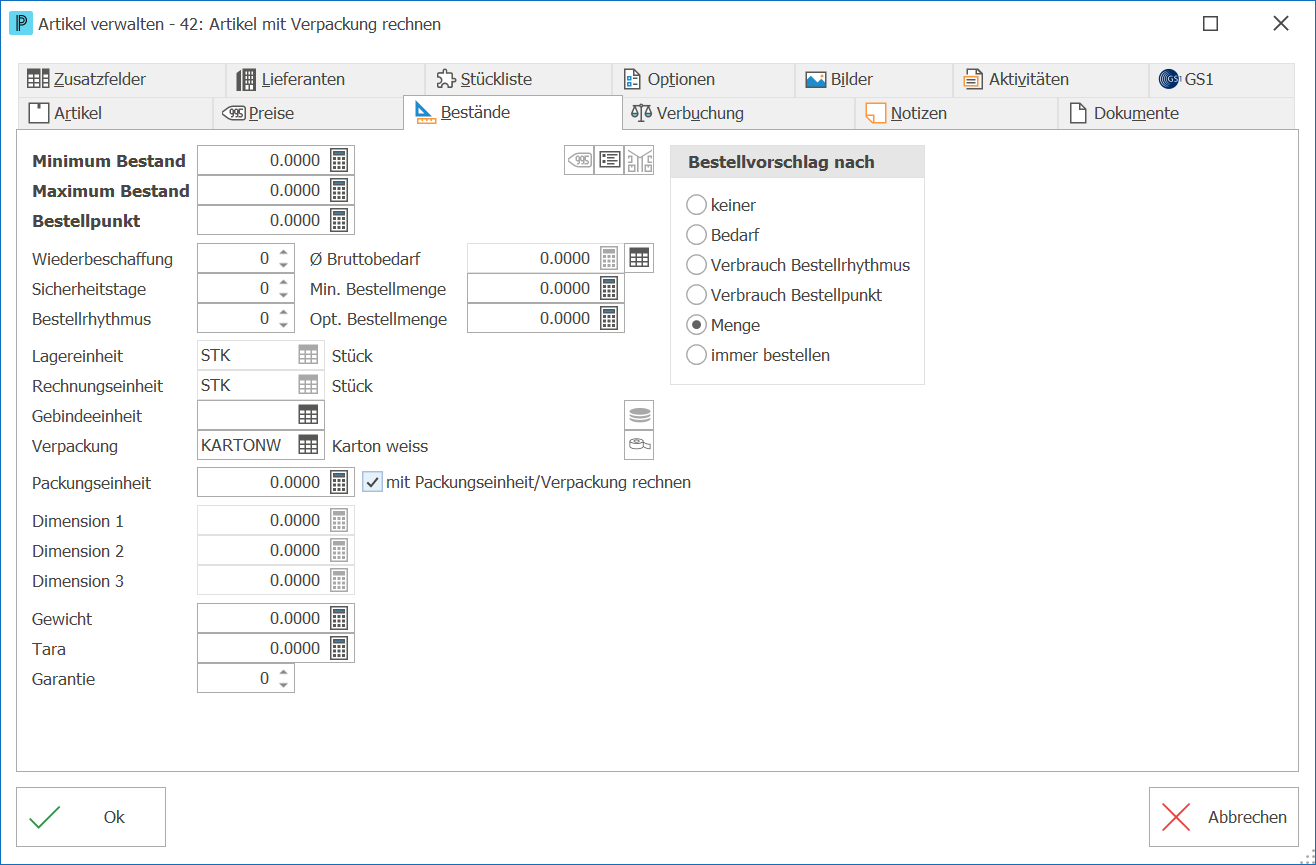Open the Zusatzfelder tab

tap(121, 79)
